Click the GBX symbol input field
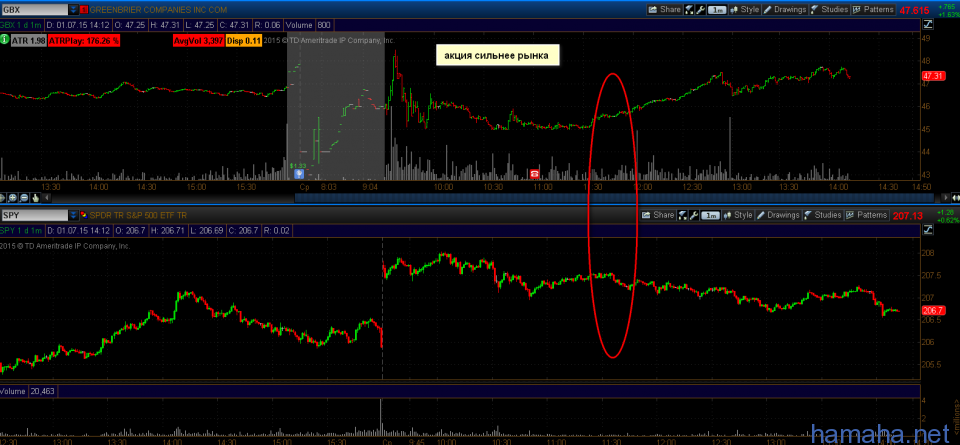Viewport: 960px width, 445px height. click(x=34, y=10)
